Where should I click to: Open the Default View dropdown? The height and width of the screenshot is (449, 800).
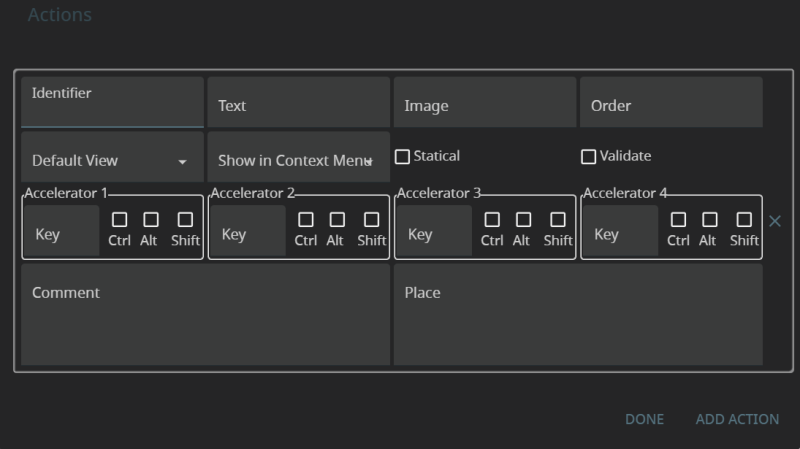(x=110, y=160)
